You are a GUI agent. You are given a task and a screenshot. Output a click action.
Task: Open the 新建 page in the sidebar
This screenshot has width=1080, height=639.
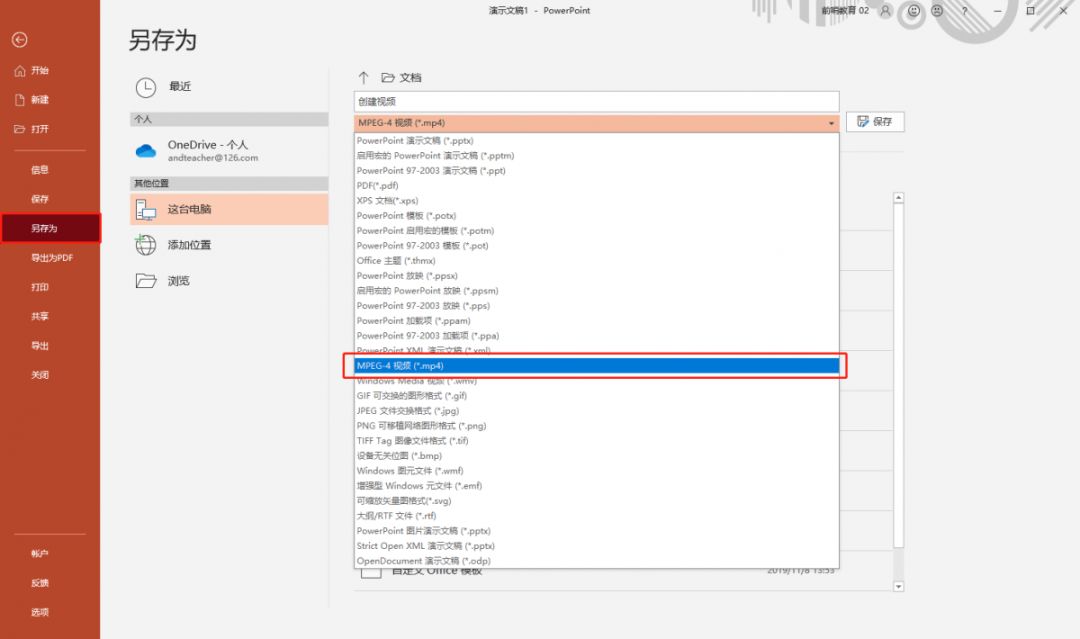32,100
